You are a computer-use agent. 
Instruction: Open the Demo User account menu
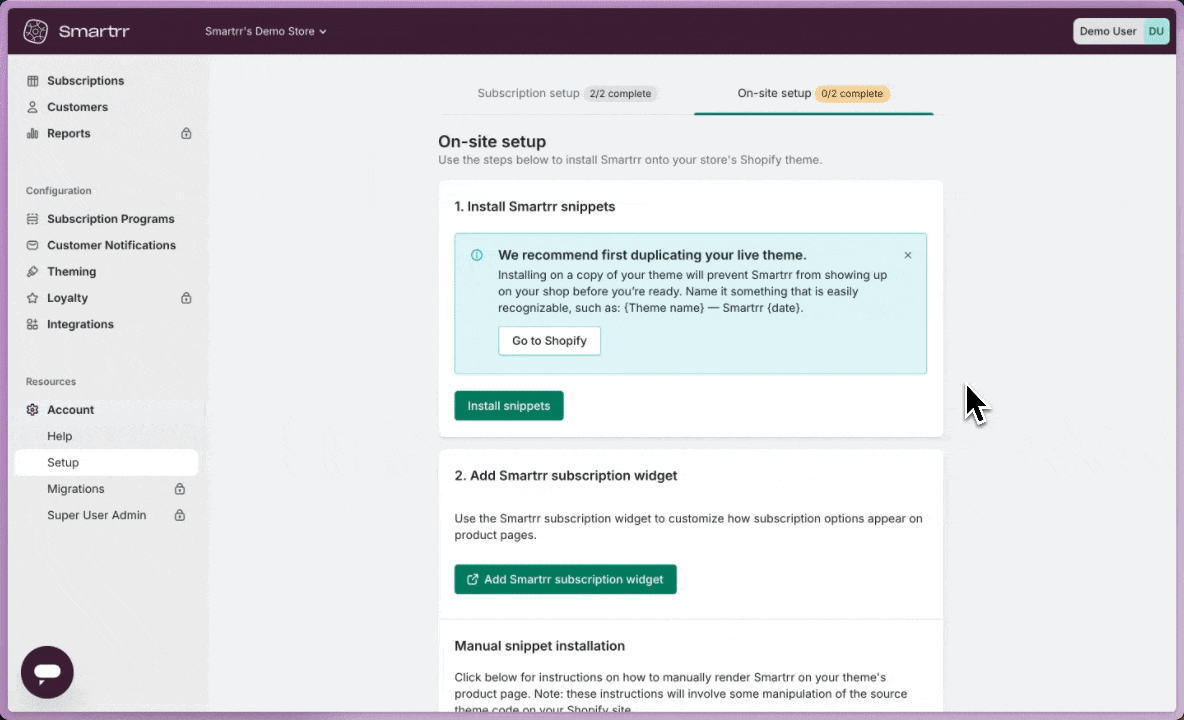coord(1121,32)
